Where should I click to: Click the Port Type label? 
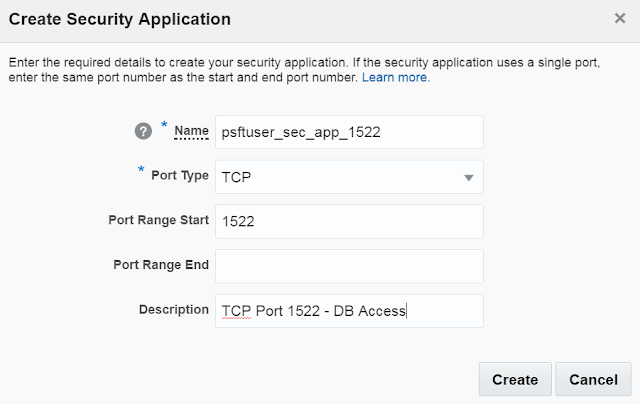pyautogui.click(x=180, y=176)
